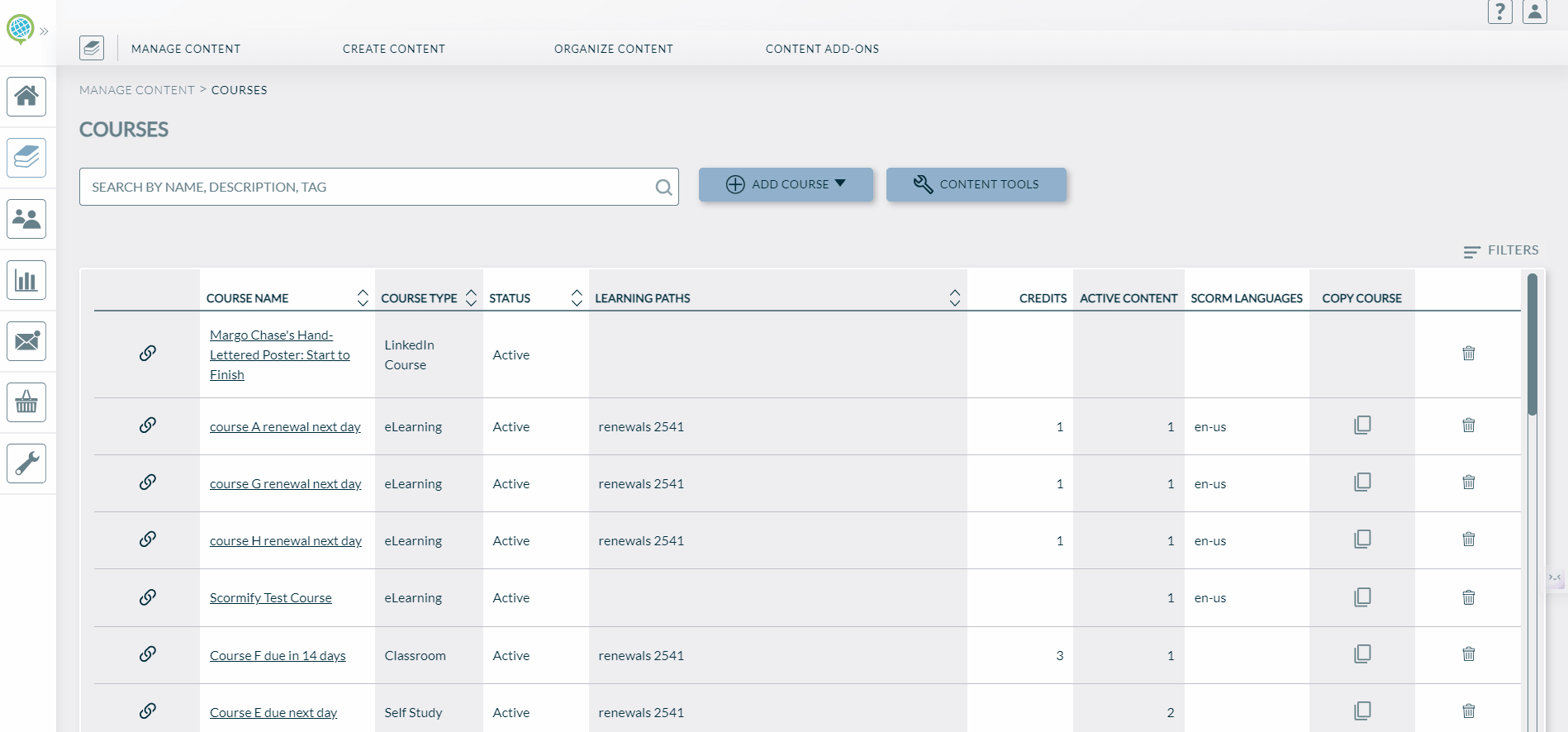
Task: Open the Reports bar chart sidebar icon
Action: 26,280
